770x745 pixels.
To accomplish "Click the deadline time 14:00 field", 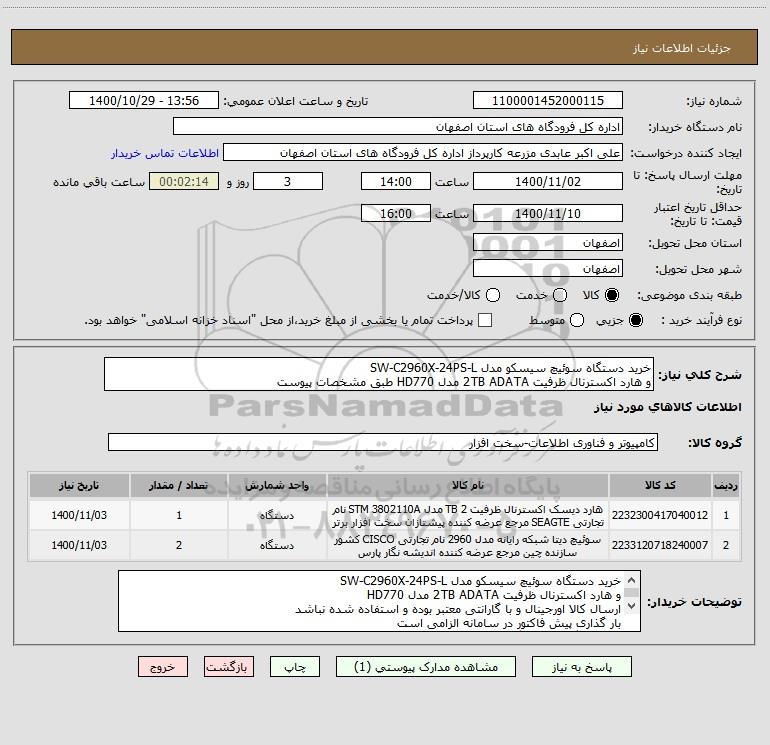I will pyautogui.click(x=396, y=181).
